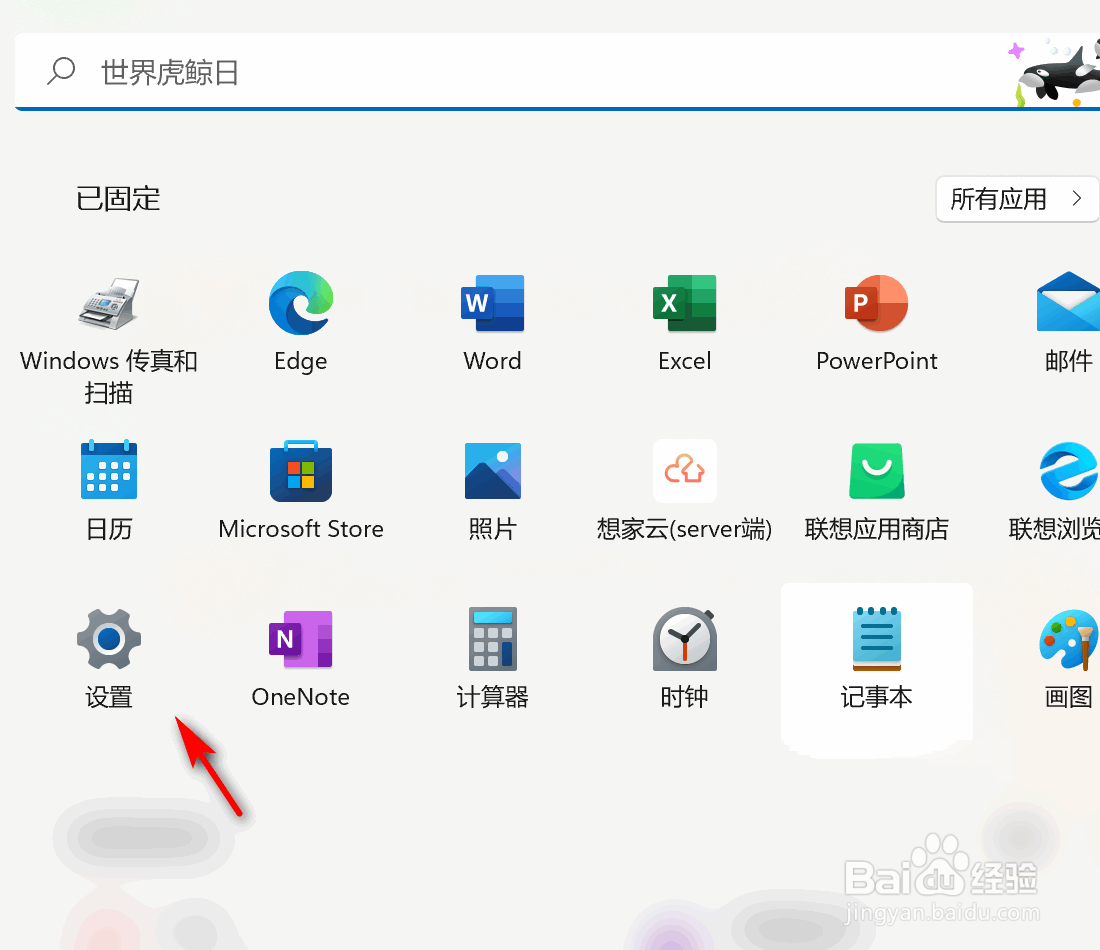The height and width of the screenshot is (950, 1100).
Task: Launch 想家云(server端) app
Action: 685,471
